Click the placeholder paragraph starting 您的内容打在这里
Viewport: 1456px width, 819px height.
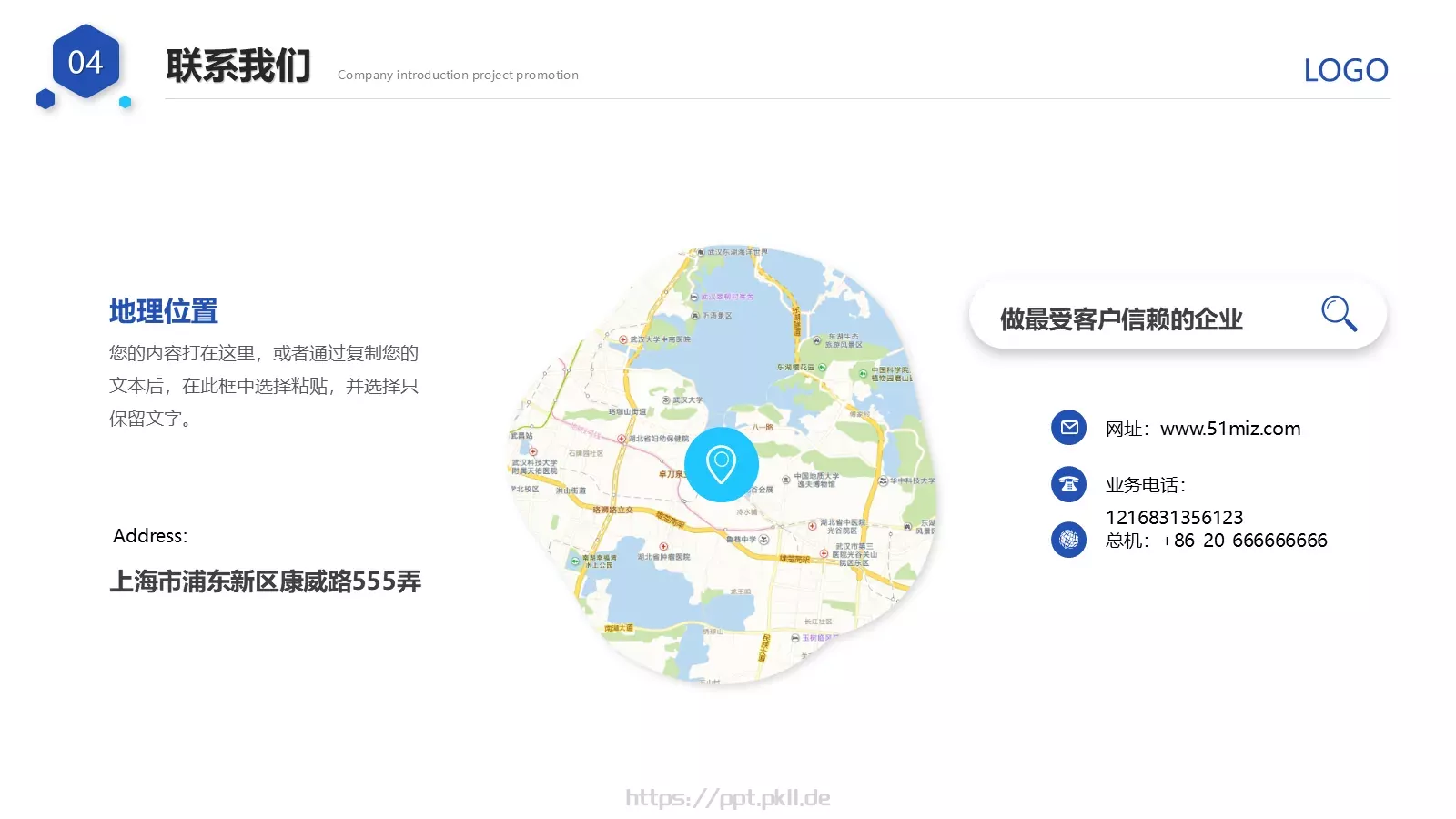coord(264,386)
